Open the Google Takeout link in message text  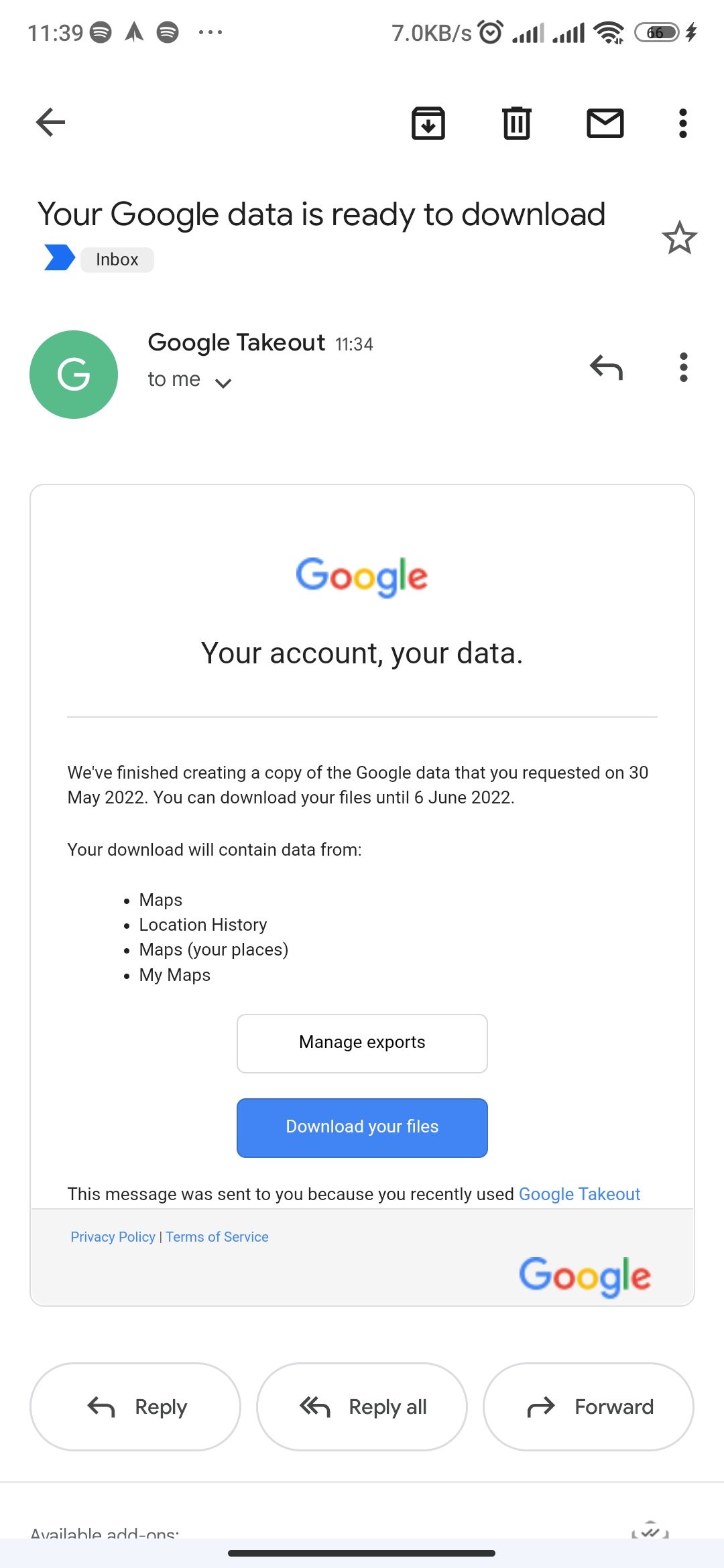click(x=579, y=1193)
